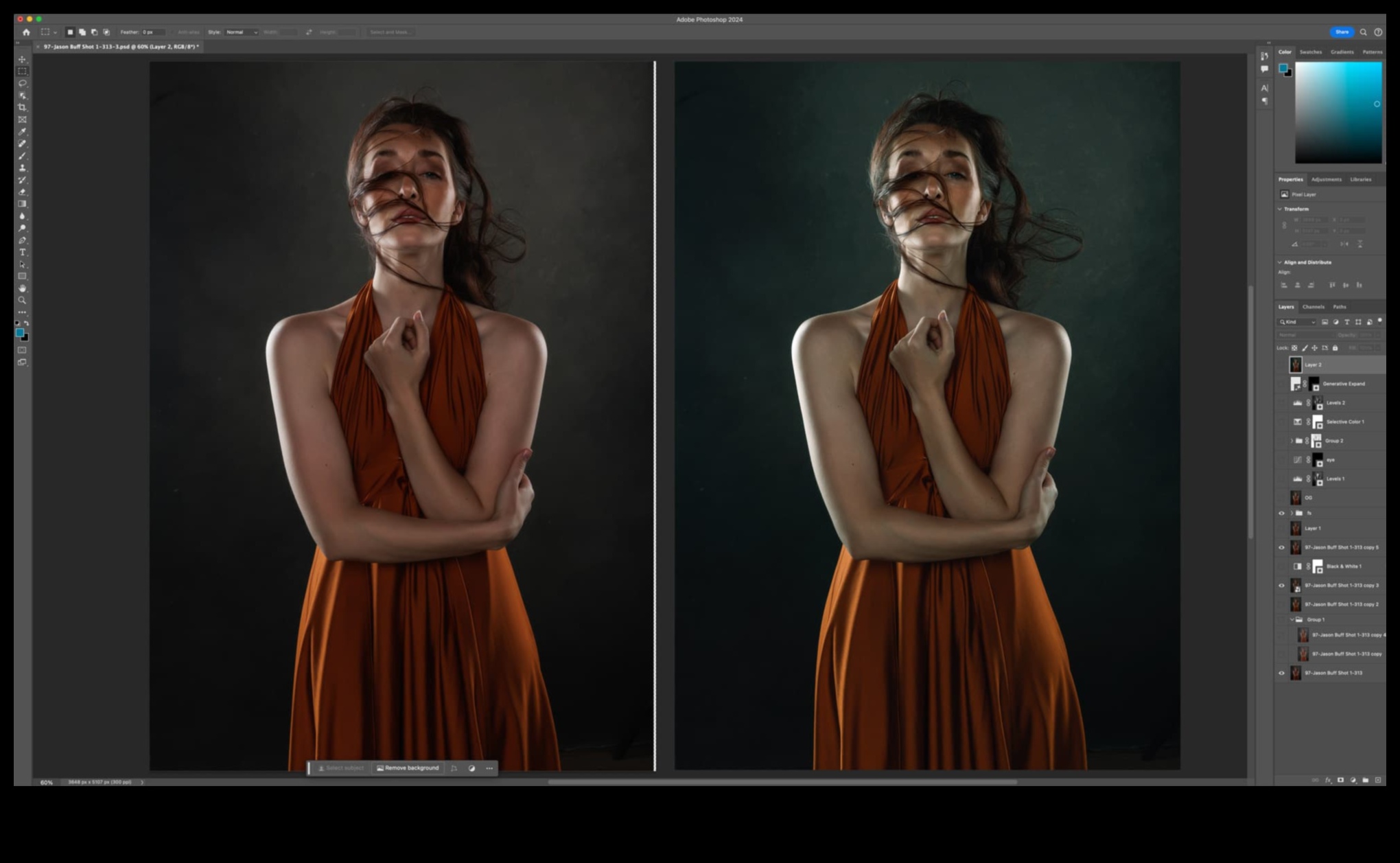Select the Crop tool
This screenshot has width=1400, height=863.
22,107
